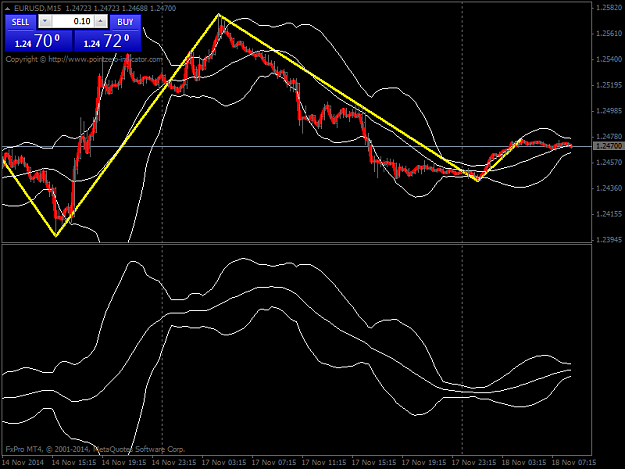The width and height of the screenshot is (625, 469).
Task: Decrease lot volume with down arrow
Action: (x=45, y=21)
